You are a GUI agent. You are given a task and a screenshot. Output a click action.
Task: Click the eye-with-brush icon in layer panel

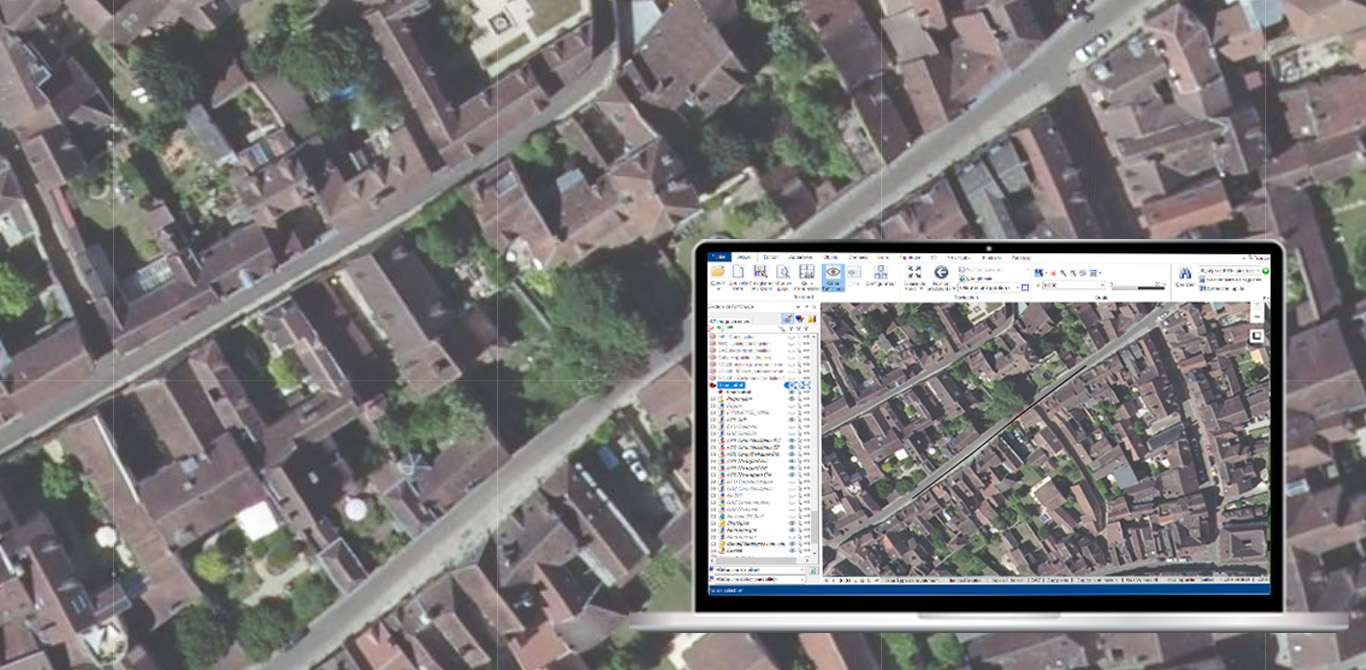coord(787,319)
